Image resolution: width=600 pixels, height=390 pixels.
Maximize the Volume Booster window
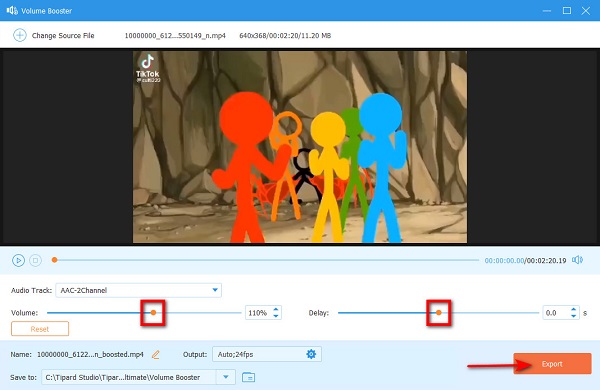pyautogui.click(x=567, y=11)
